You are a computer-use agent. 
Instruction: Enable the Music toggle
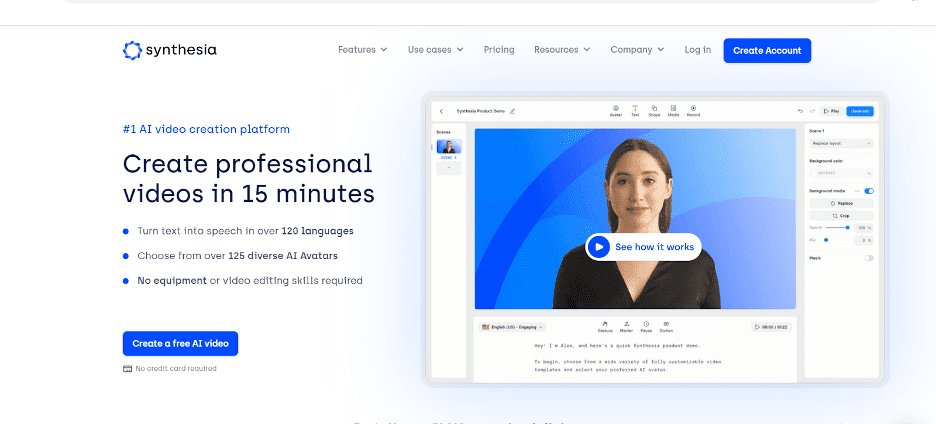pyautogui.click(x=867, y=258)
